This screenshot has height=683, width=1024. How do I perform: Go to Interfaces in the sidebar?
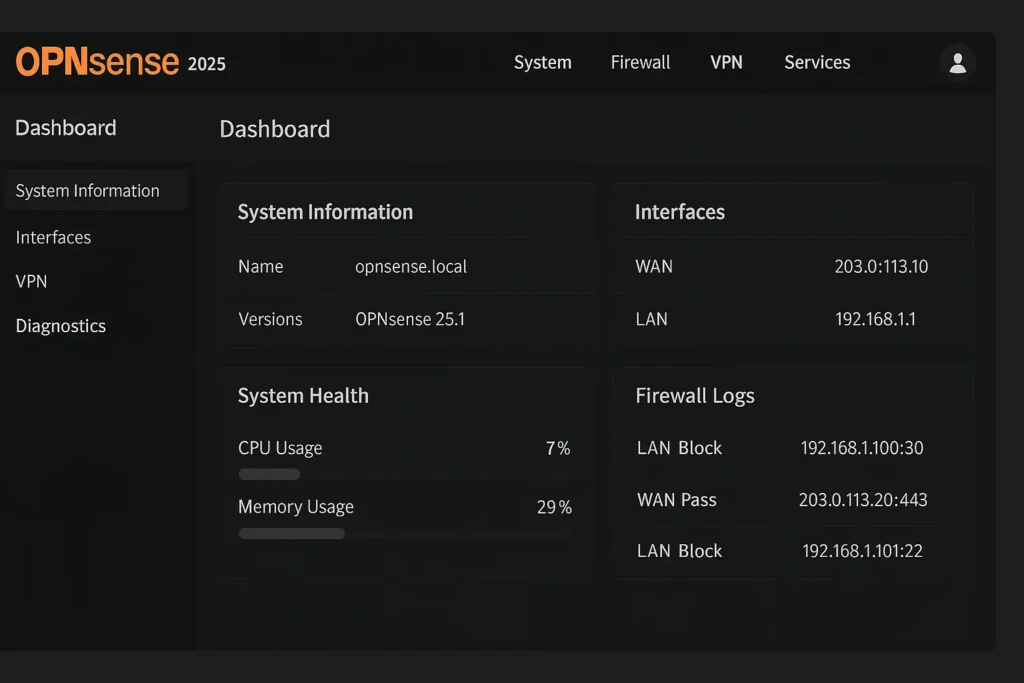53,237
